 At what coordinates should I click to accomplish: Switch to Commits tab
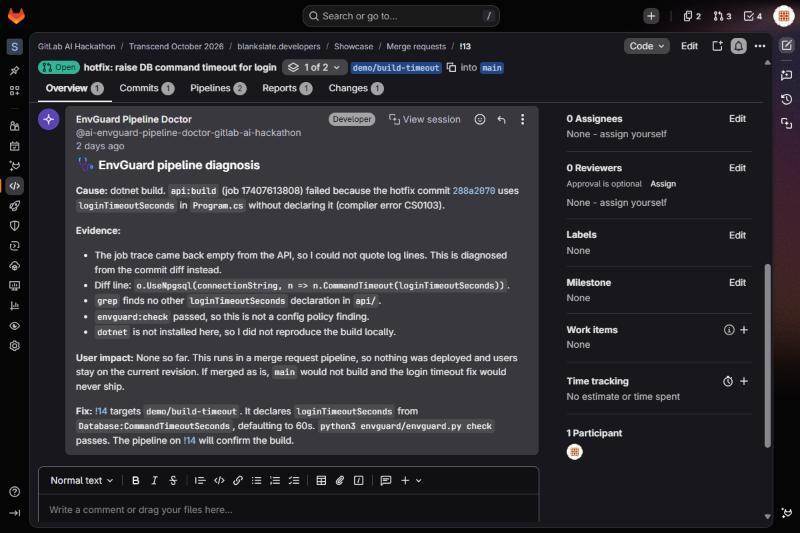(146, 88)
